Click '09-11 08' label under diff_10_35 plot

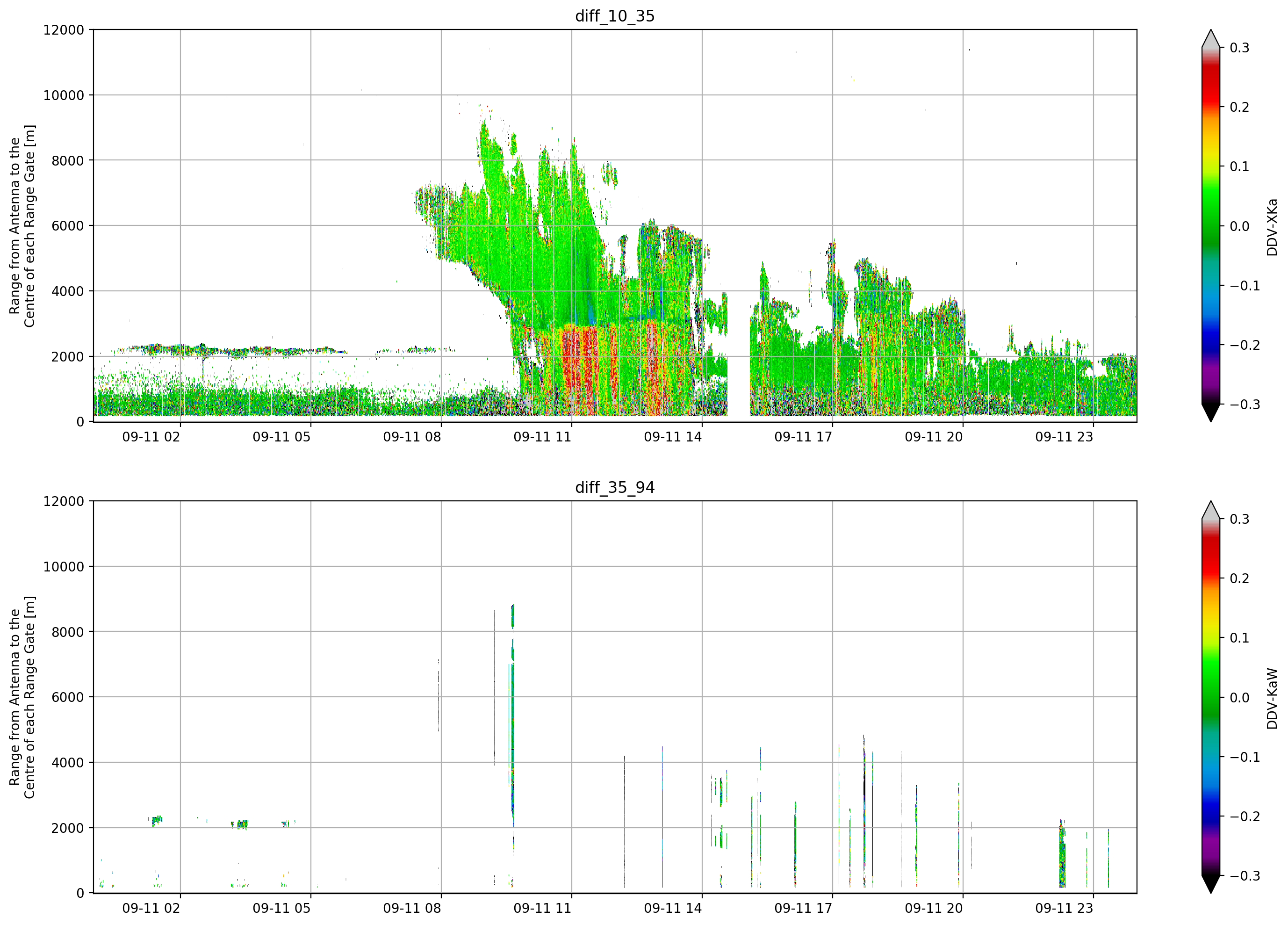[412, 437]
